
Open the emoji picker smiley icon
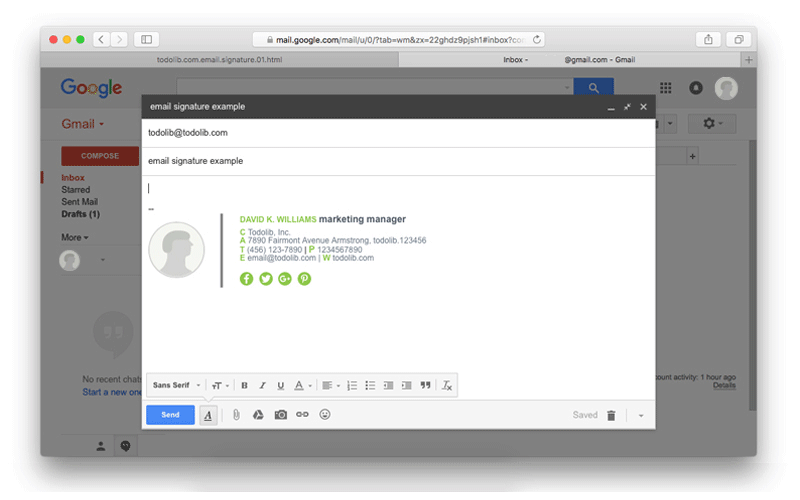point(325,414)
